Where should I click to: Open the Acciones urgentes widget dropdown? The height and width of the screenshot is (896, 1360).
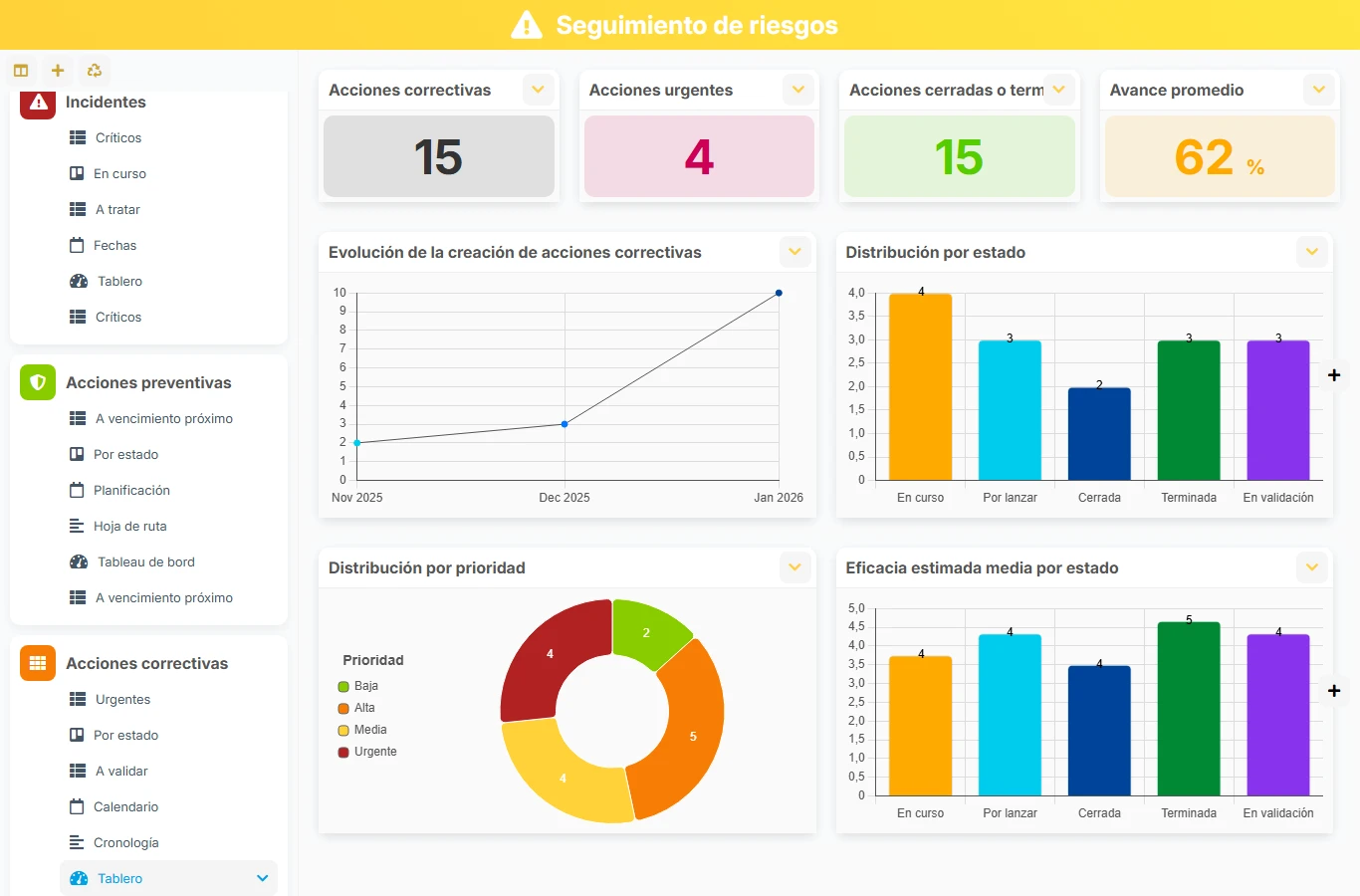point(797,90)
